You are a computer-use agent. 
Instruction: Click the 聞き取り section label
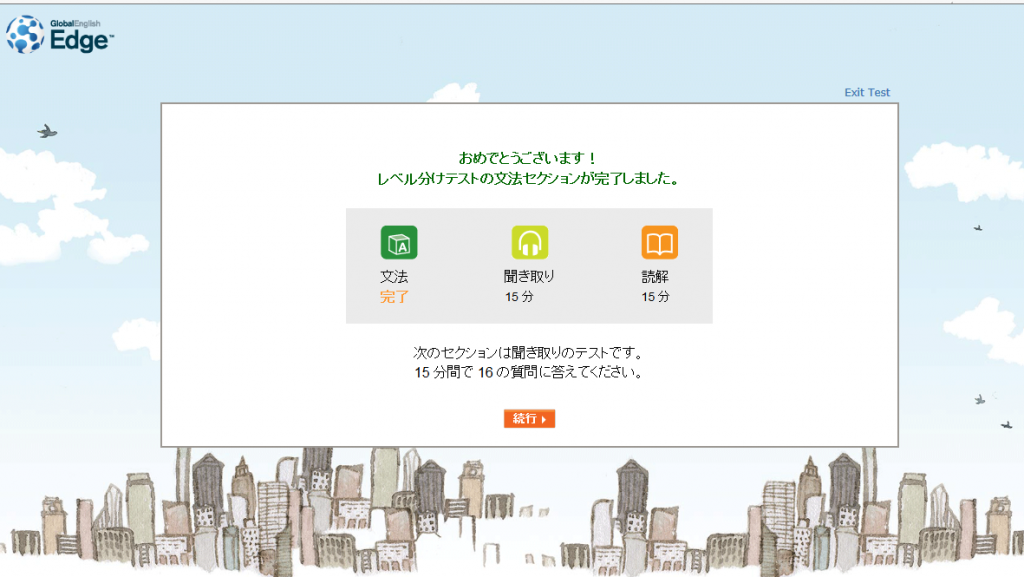[529, 277]
